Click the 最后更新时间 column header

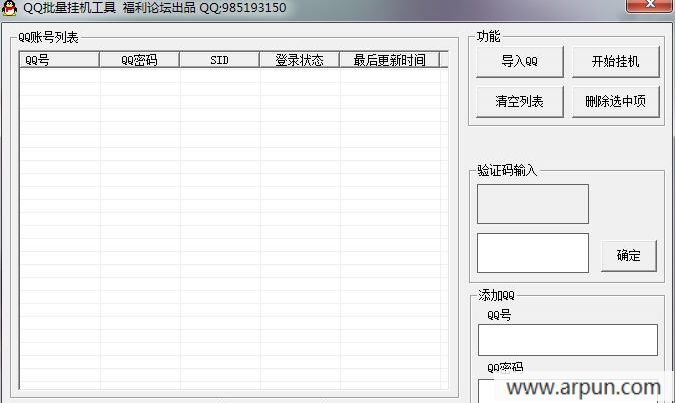[389, 60]
